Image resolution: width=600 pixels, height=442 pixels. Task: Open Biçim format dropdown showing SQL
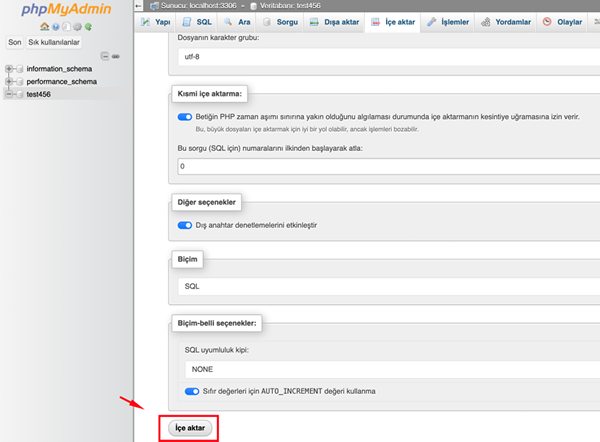(x=389, y=286)
